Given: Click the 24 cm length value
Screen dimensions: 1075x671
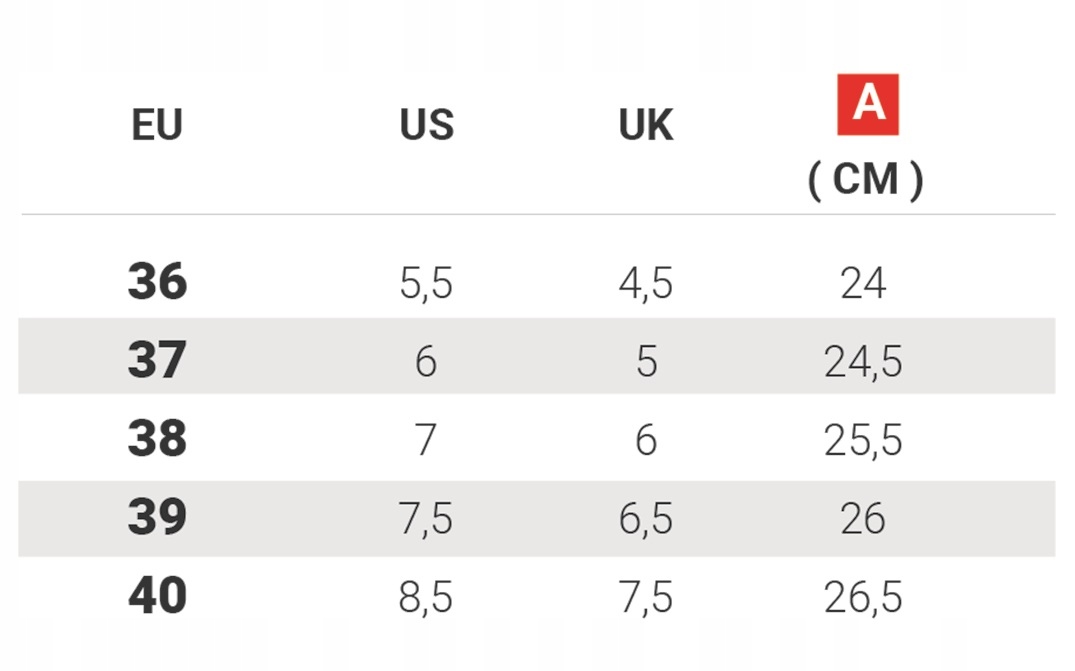Looking at the screenshot, I should click(863, 285).
